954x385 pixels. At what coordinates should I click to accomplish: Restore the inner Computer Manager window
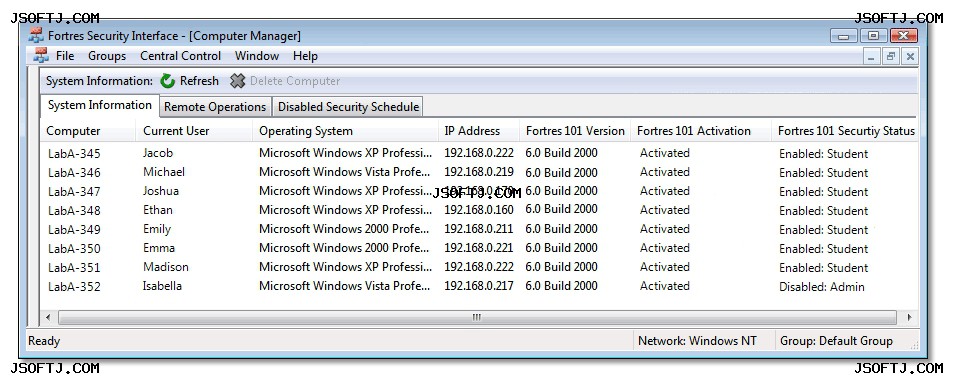pyautogui.click(x=891, y=57)
